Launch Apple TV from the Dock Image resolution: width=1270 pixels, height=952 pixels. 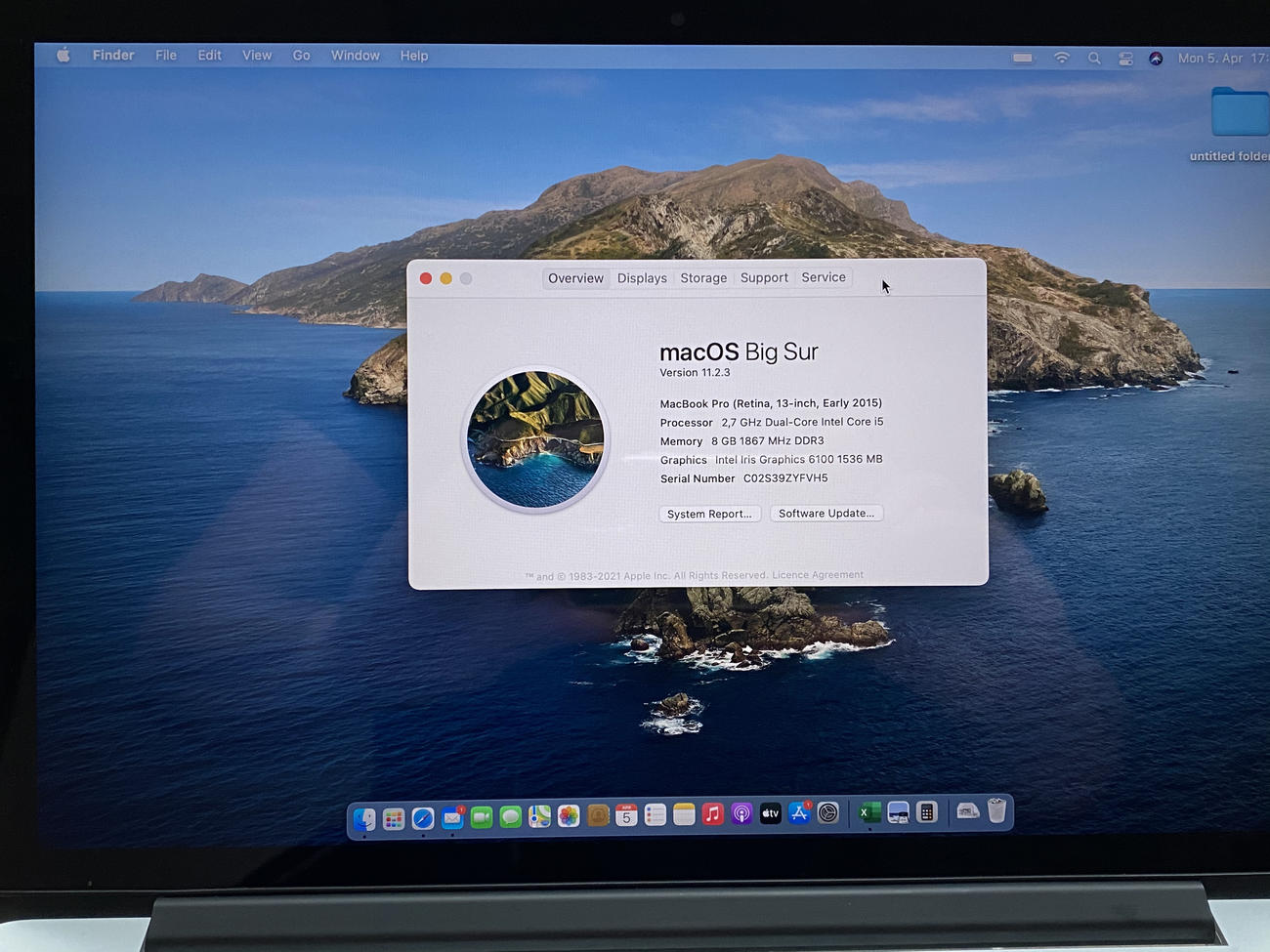770,812
